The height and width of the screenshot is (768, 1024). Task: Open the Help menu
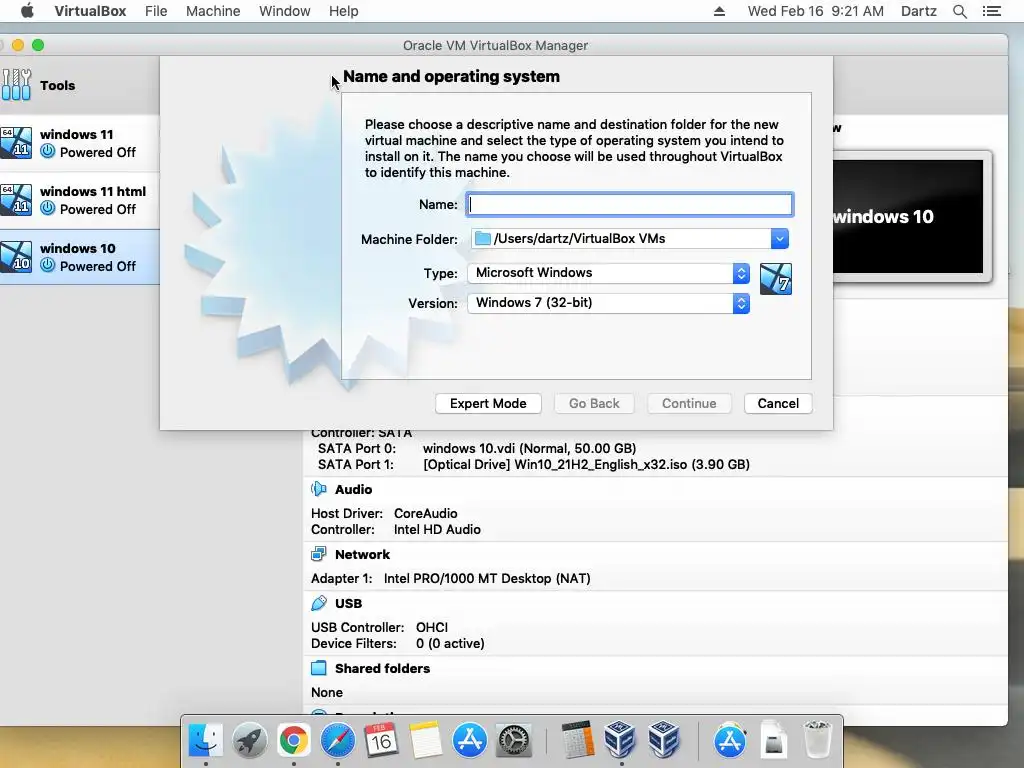(x=344, y=11)
